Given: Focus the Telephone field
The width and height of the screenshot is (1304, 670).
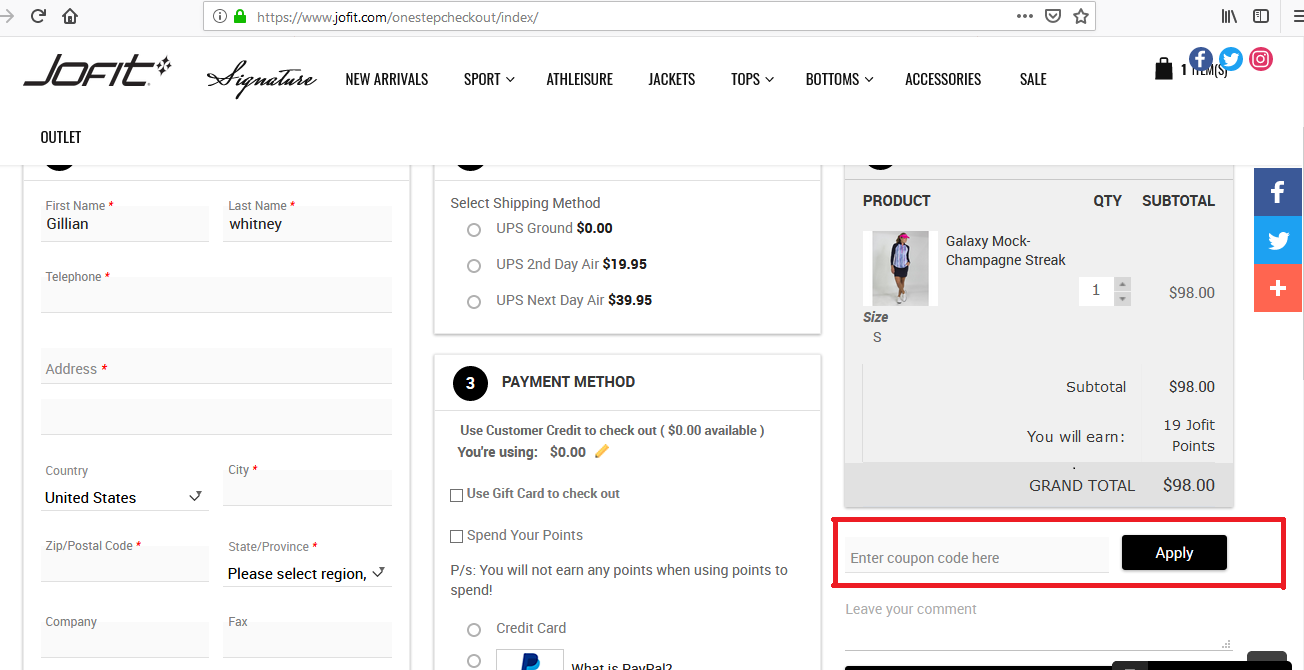Looking at the screenshot, I should click(216, 295).
